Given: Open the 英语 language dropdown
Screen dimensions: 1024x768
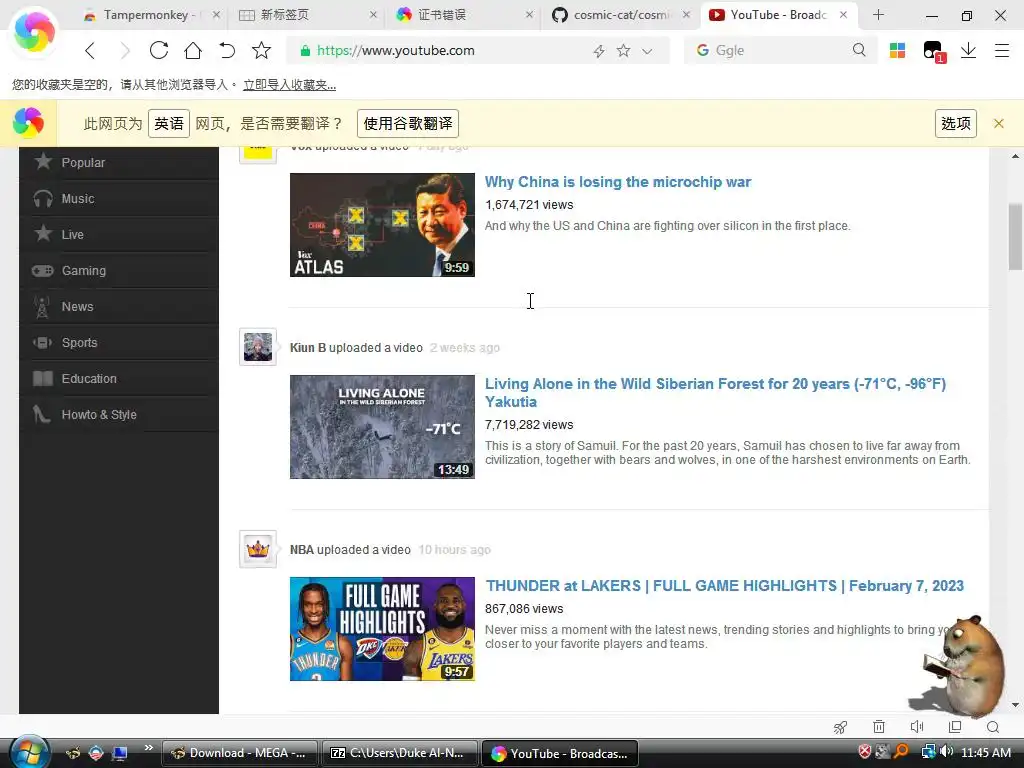Looking at the screenshot, I should point(168,123).
